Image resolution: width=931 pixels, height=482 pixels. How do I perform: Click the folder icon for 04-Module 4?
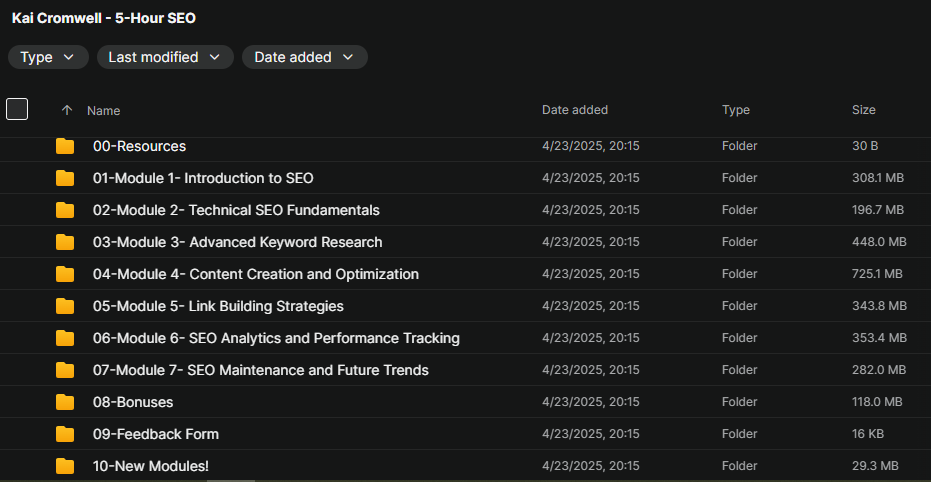[65, 274]
